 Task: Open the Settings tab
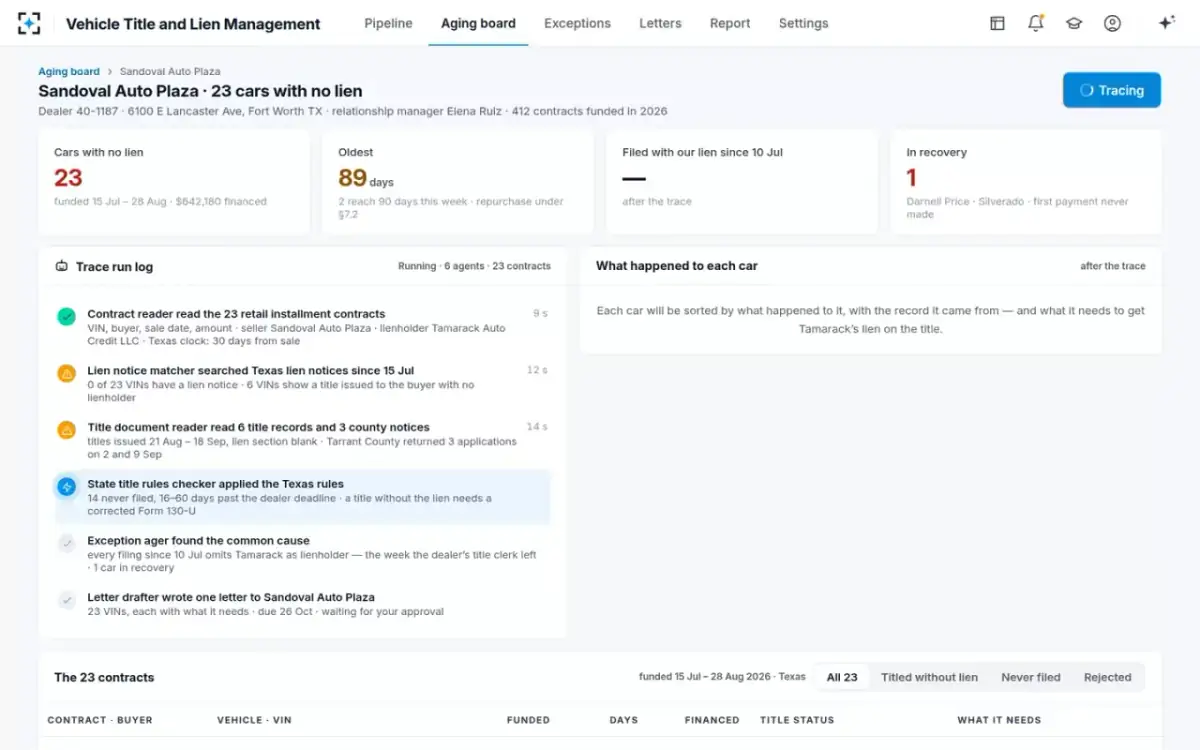tap(803, 23)
